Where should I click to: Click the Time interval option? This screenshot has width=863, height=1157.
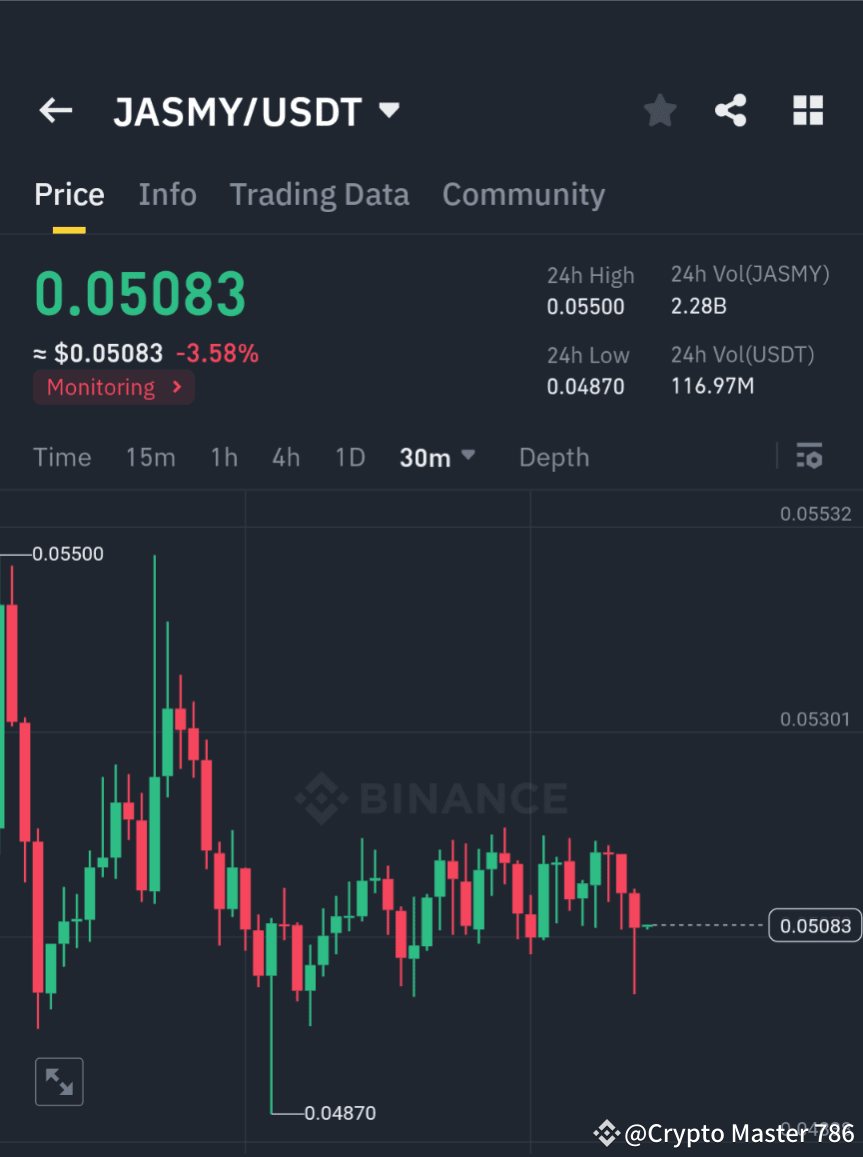62,457
